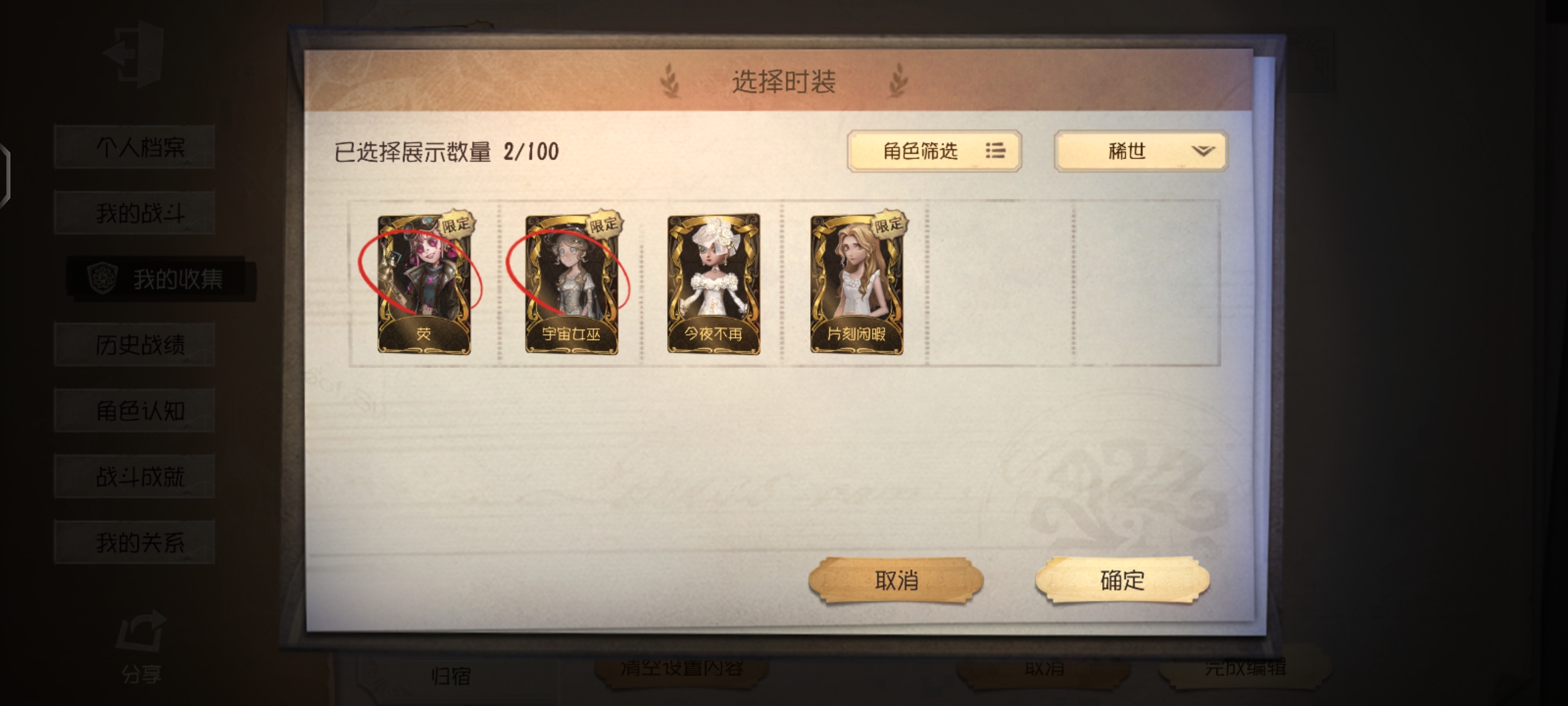
Task: Expand the 角色筛选 character filter
Action: click(x=934, y=151)
